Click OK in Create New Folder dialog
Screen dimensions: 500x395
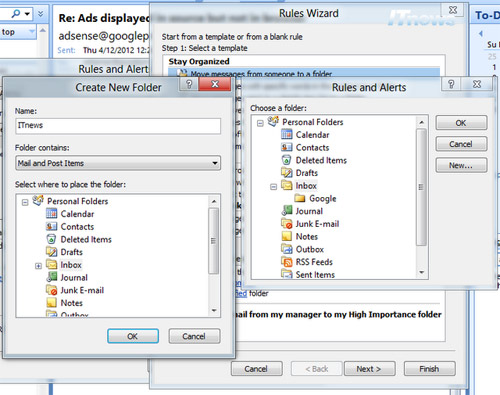[133, 336]
